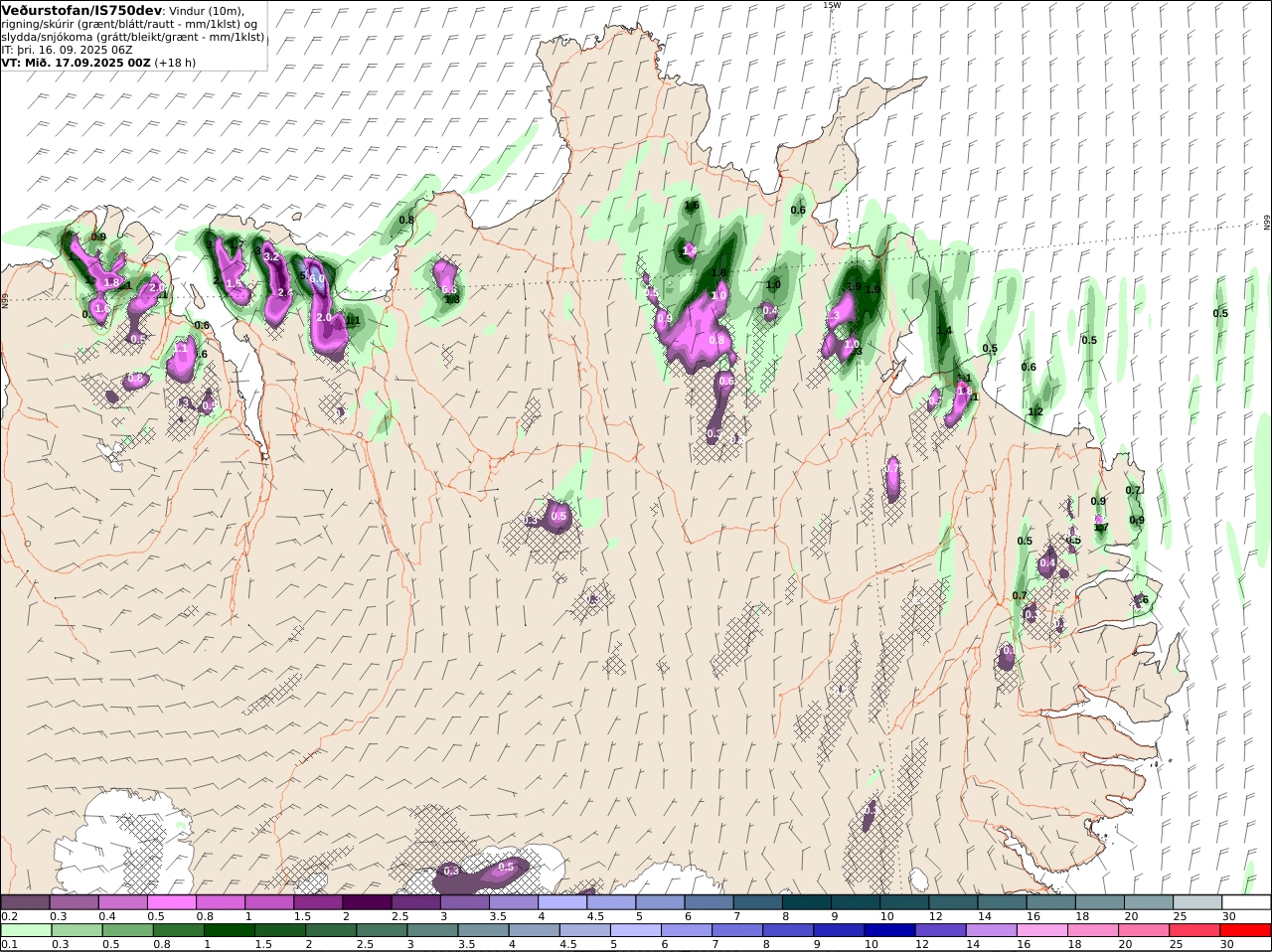Image resolution: width=1272 pixels, height=952 pixels.
Task: Click the '0.4' label on the snow legend
Action: coord(107,916)
